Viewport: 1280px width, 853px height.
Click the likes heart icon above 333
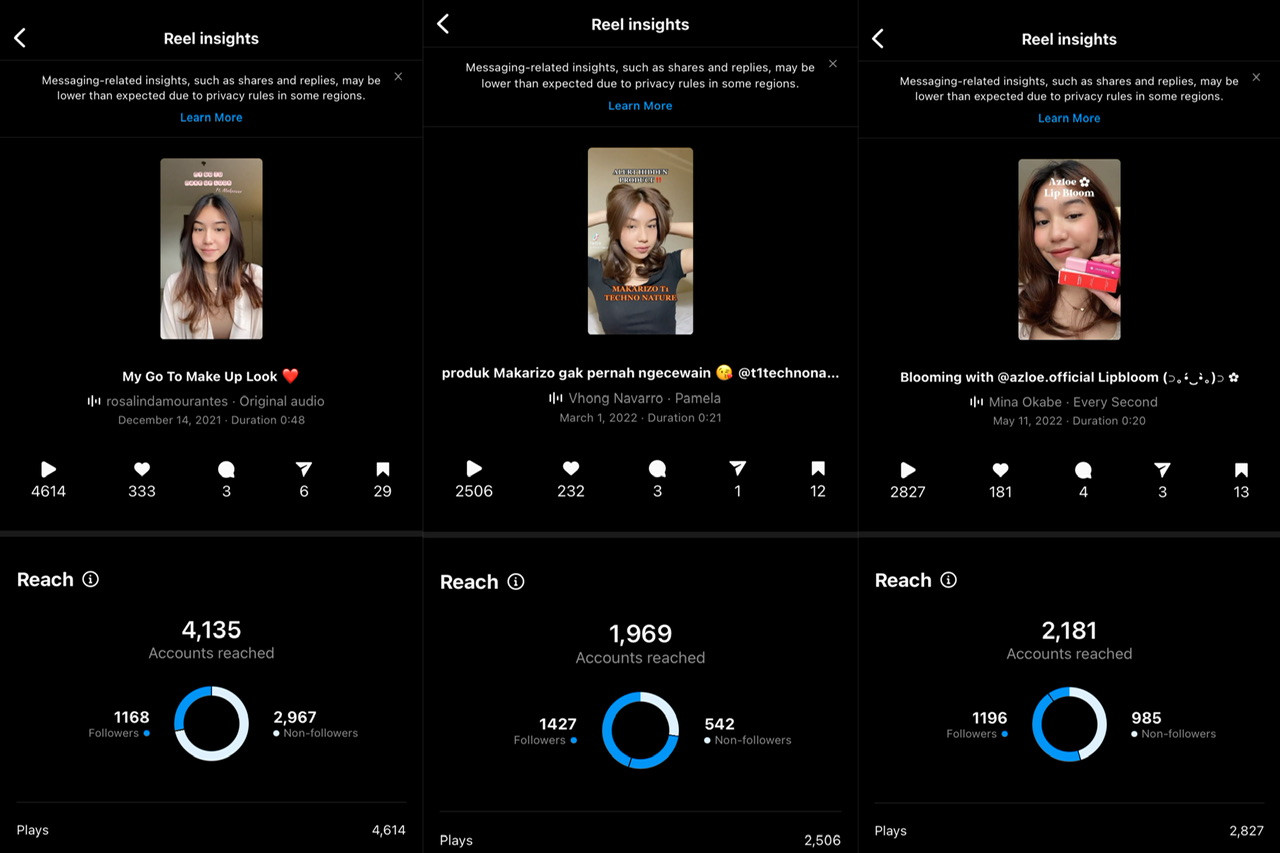pyautogui.click(x=142, y=469)
